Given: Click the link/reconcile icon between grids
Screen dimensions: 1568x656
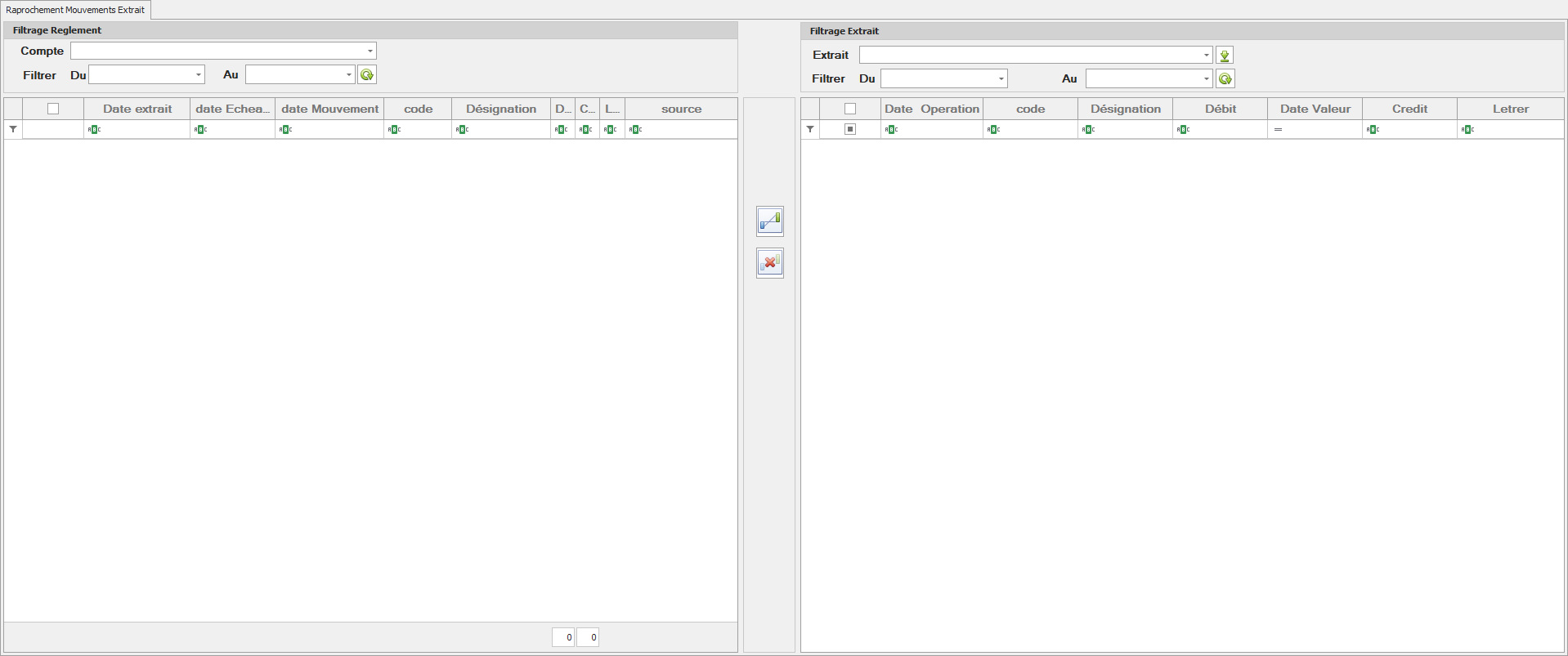Looking at the screenshot, I should point(769,221).
